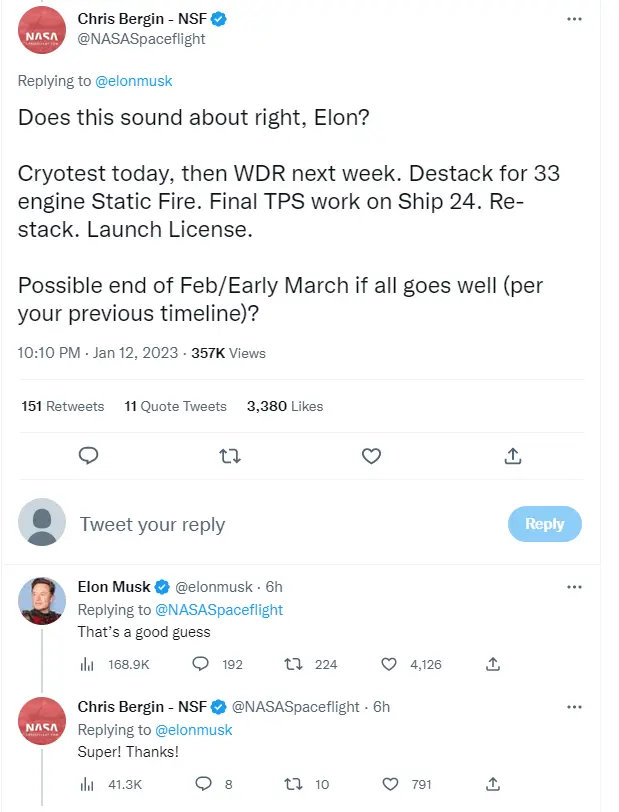Open Elon Musk's profile picture
This screenshot has height=812, width=619.
(43, 600)
